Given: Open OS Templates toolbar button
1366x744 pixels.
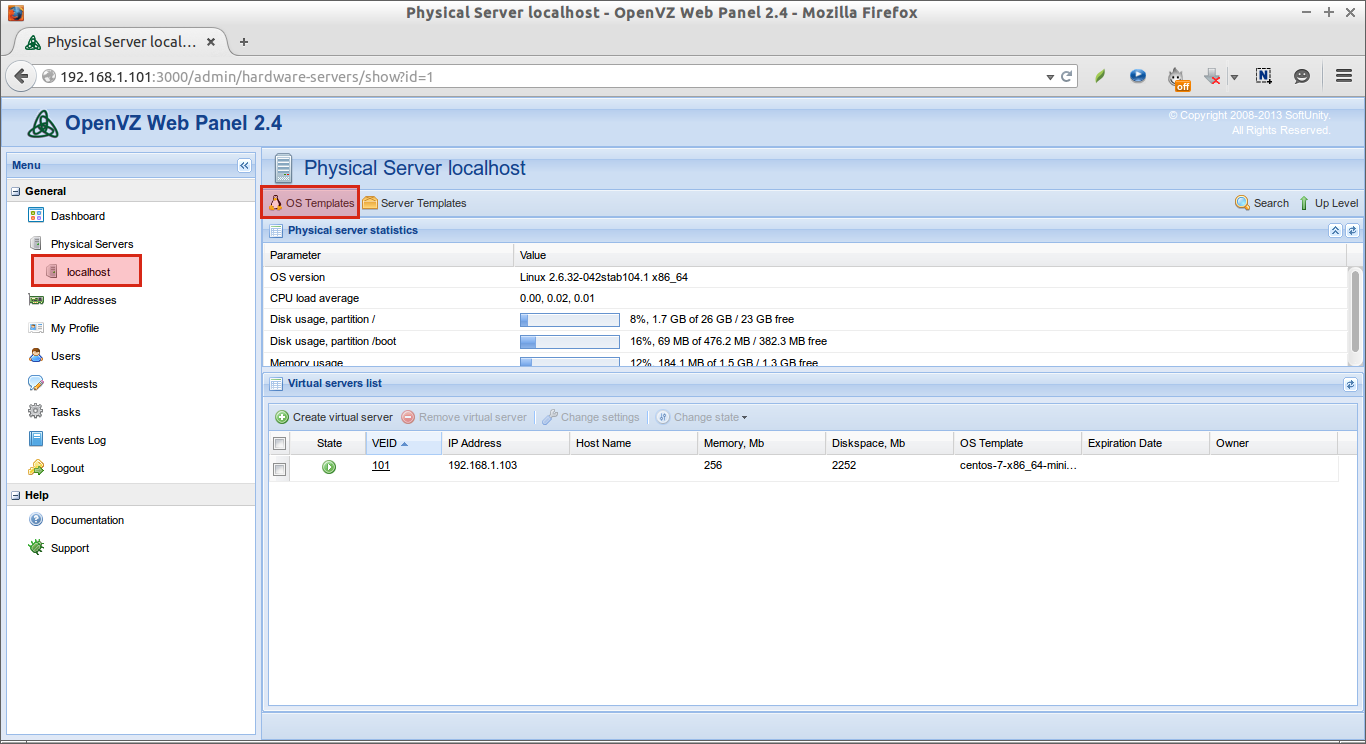Looking at the screenshot, I should (310, 203).
